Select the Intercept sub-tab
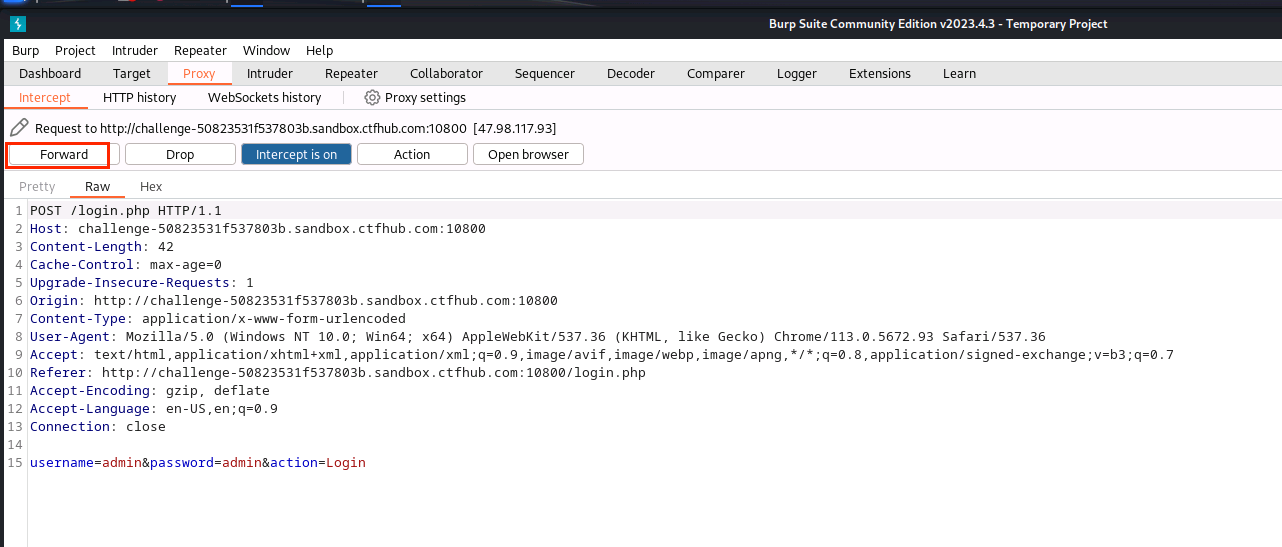Viewport: 1282px width, 547px height. point(45,97)
